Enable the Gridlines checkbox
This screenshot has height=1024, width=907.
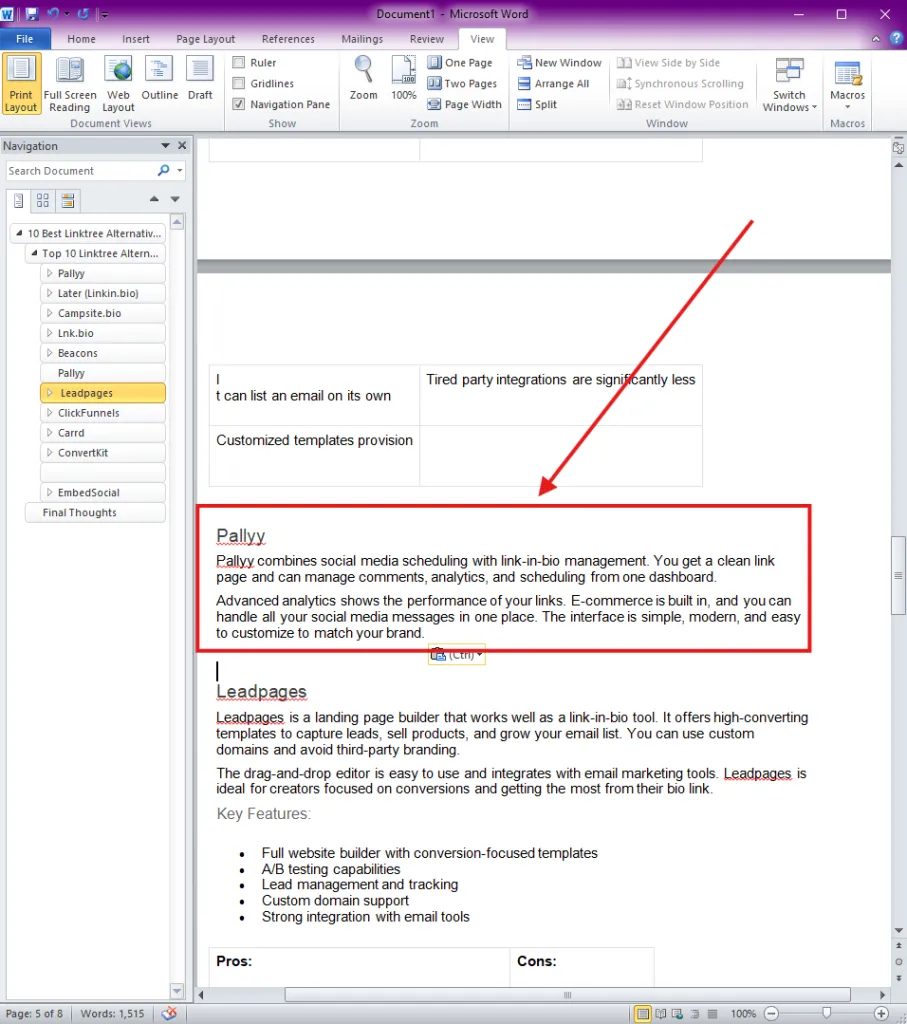(x=239, y=83)
